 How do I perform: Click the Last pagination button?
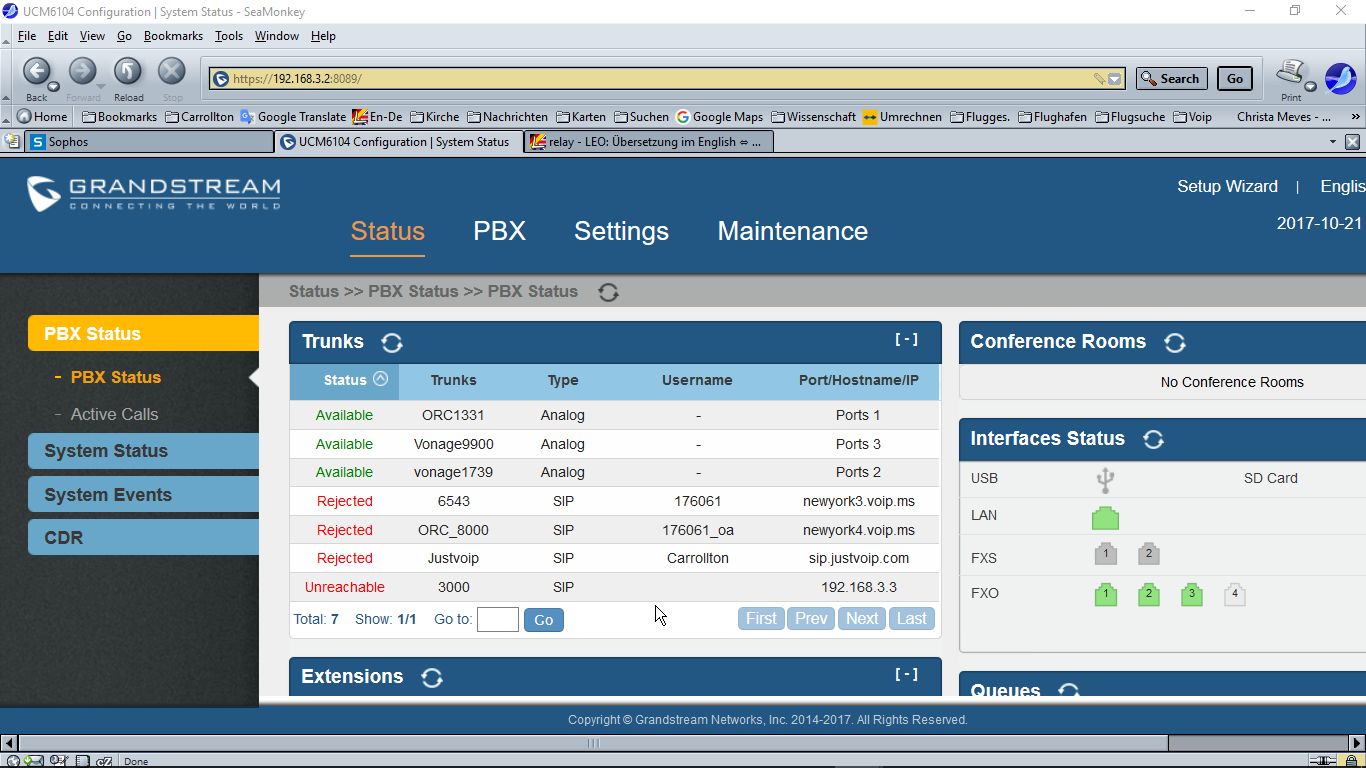click(911, 619)
